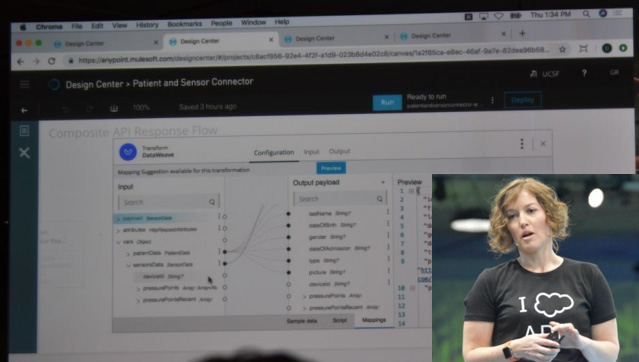Viewport: 639px width, 362px height.
Task: Expand input pressurePointsRecent array
Action: pyautogui.click(x=138, y=301)
